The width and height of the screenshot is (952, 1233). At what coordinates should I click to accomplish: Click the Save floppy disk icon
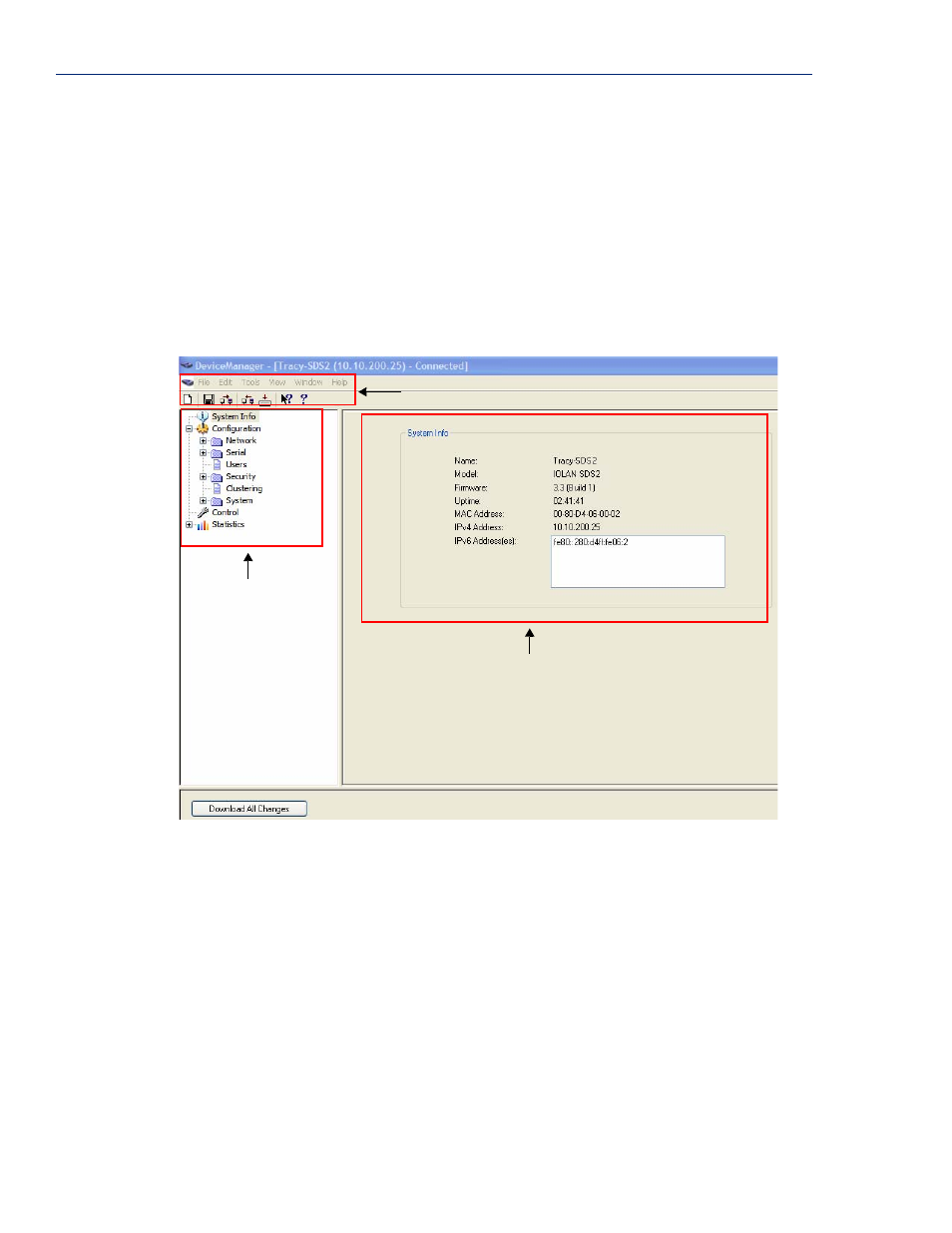click(x=209, y=399)
